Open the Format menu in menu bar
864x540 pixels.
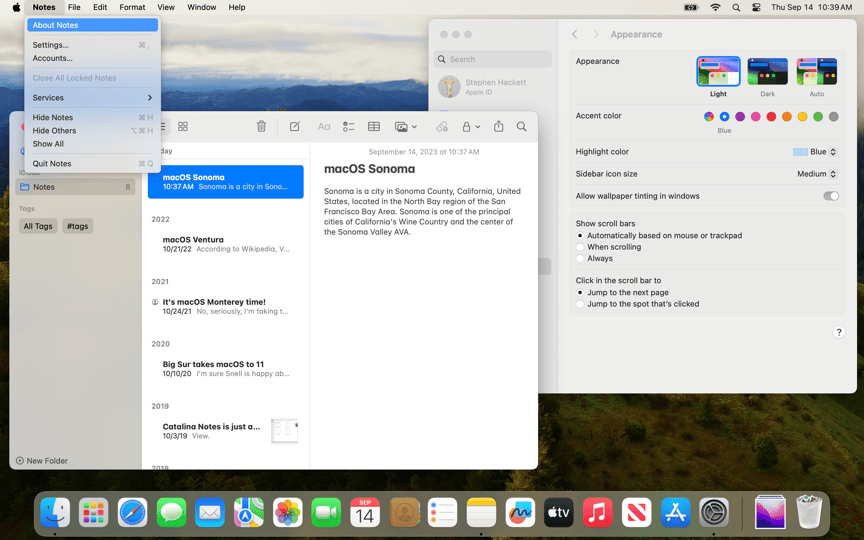click(x=132, y=7)
